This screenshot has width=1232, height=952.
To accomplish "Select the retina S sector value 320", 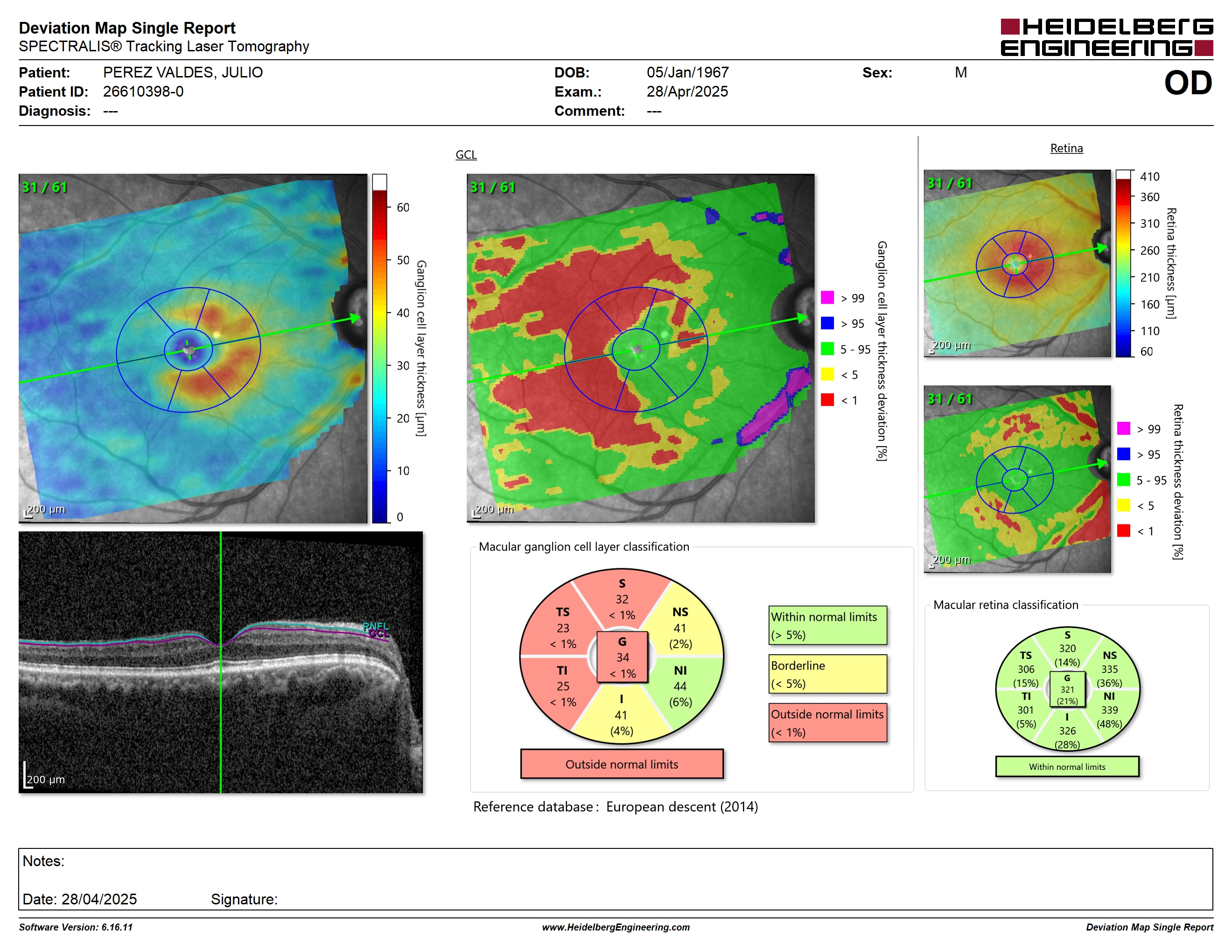I will point(1067,649).
